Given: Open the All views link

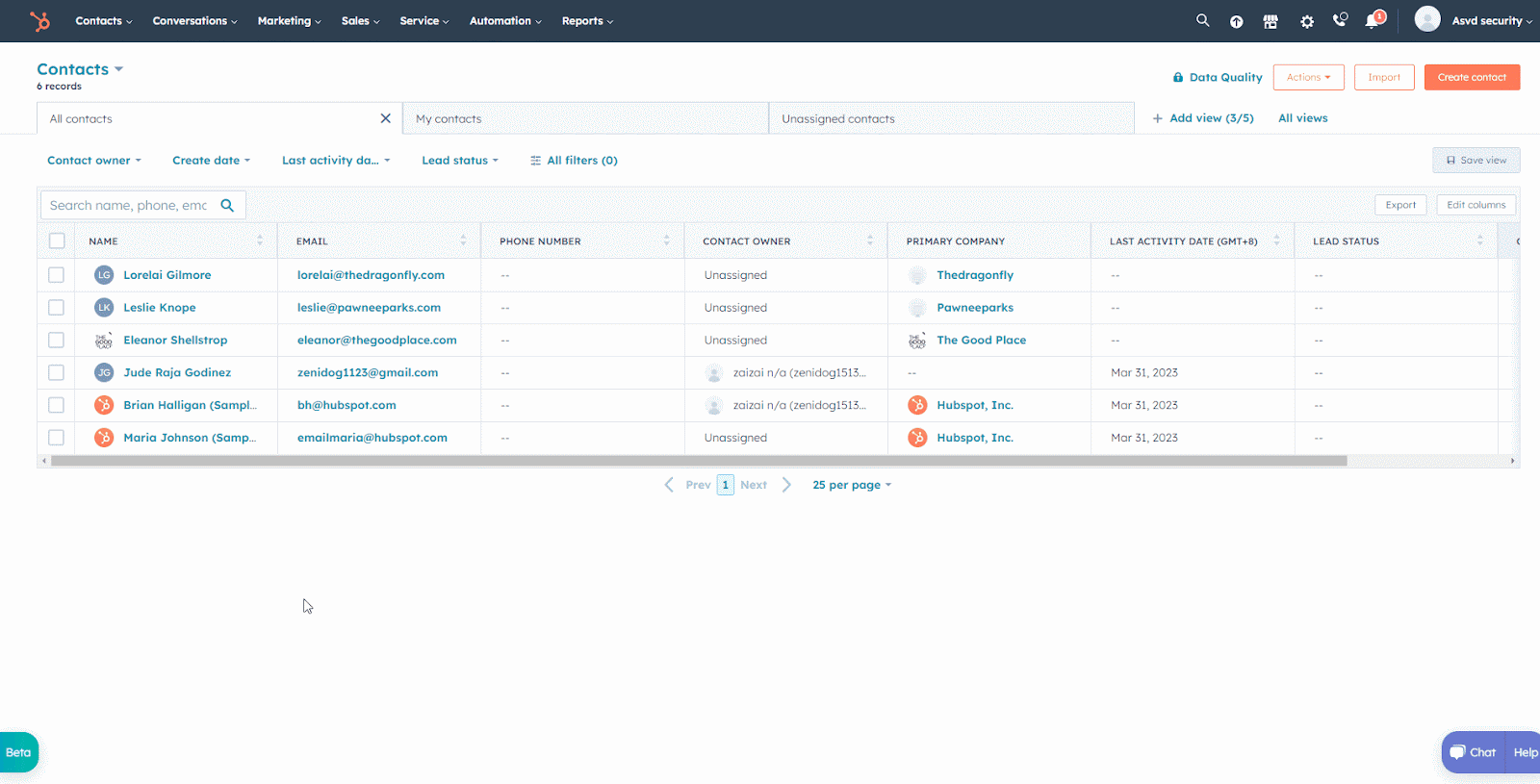Looking at the screenshot, I should [x=1303, y=118].
